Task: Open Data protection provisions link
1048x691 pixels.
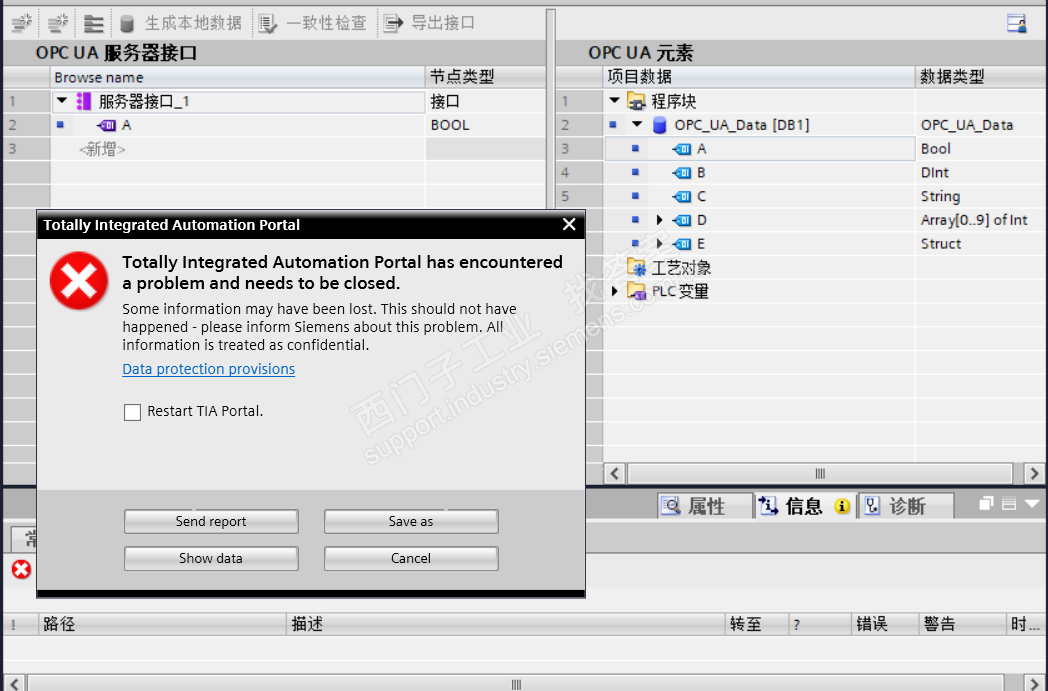Action: 209,369
